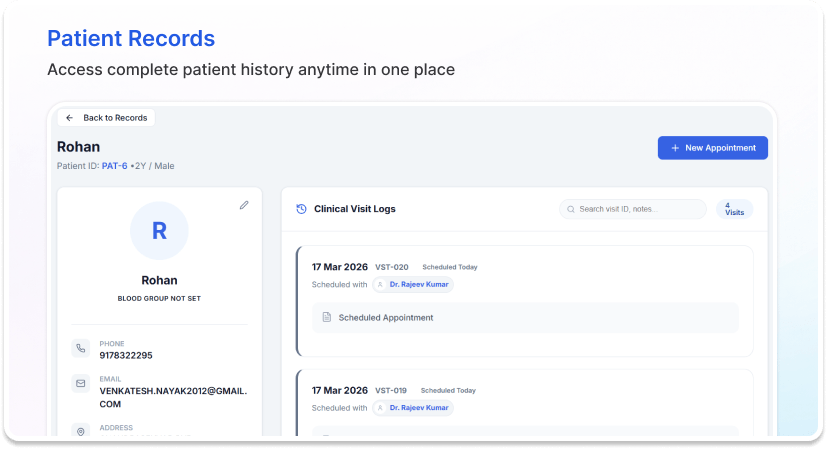The width and height of the screenshot is (827, 449).
Task: Click the phone number 9178322295
Action: [126, 355]
